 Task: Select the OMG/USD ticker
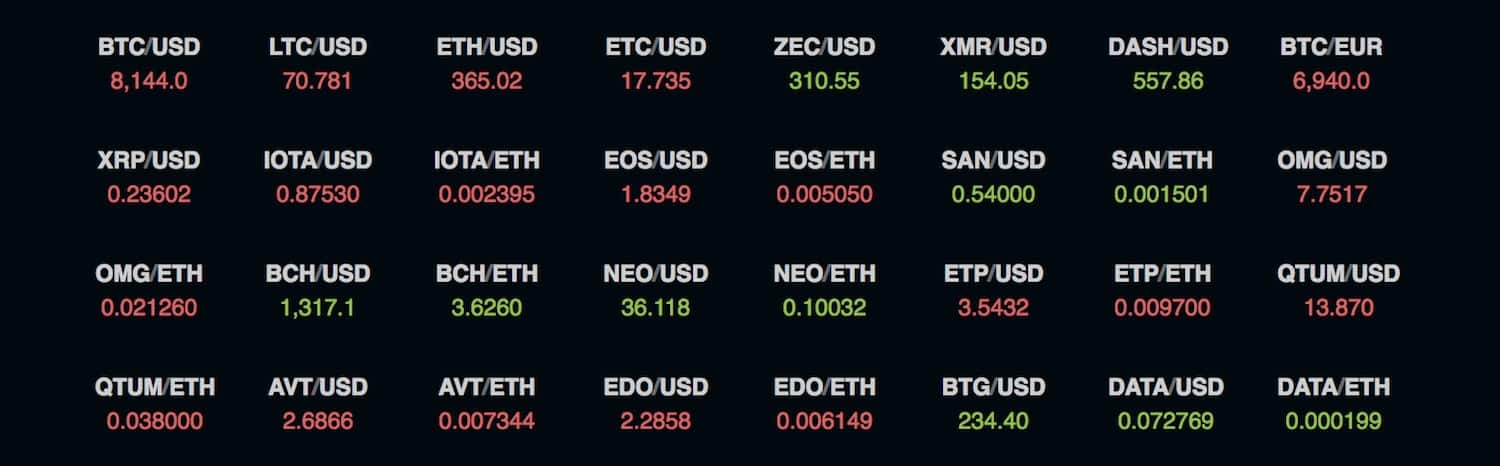(x=1332, y=160)
